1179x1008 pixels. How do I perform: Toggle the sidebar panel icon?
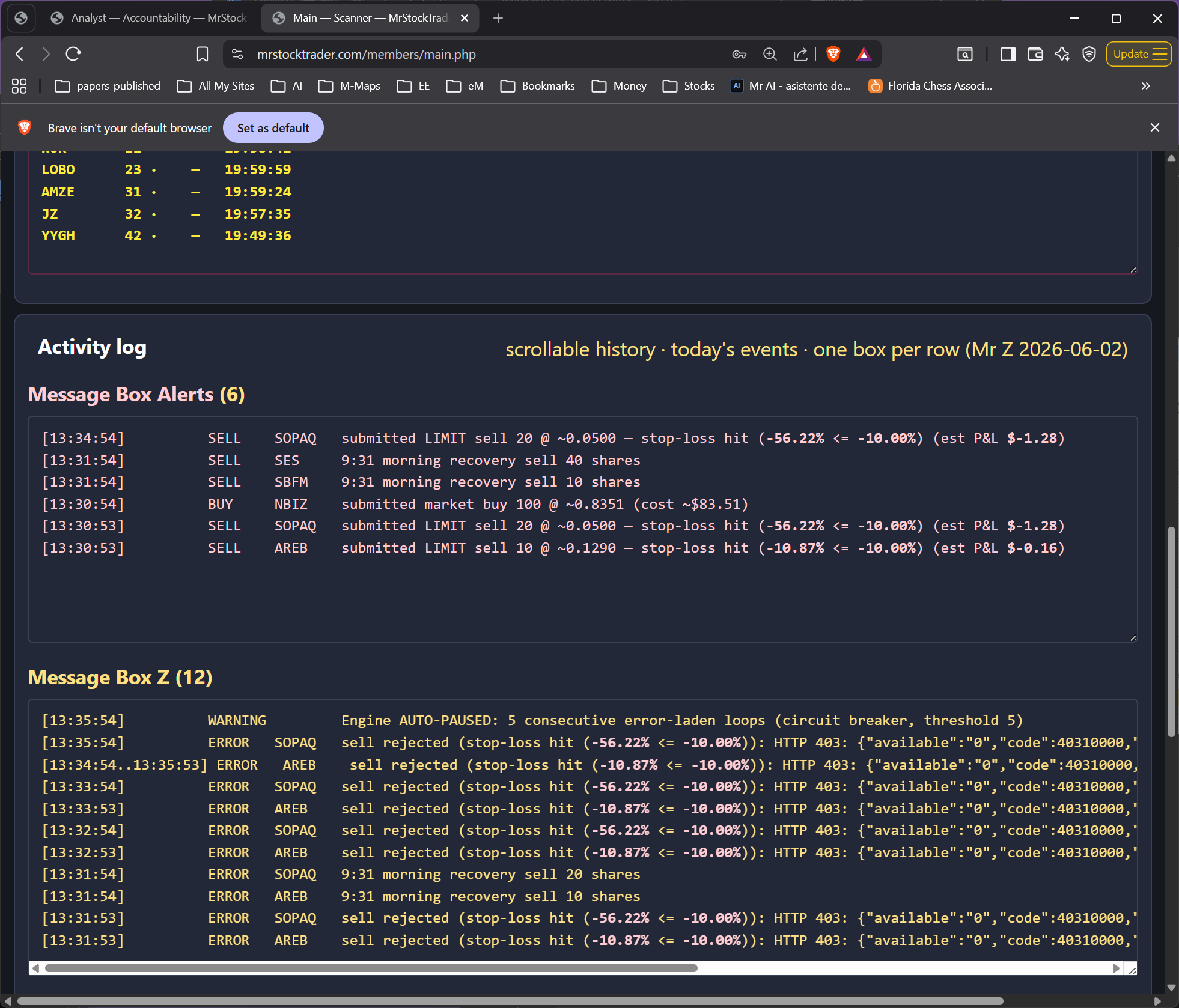pos(1008,54)
